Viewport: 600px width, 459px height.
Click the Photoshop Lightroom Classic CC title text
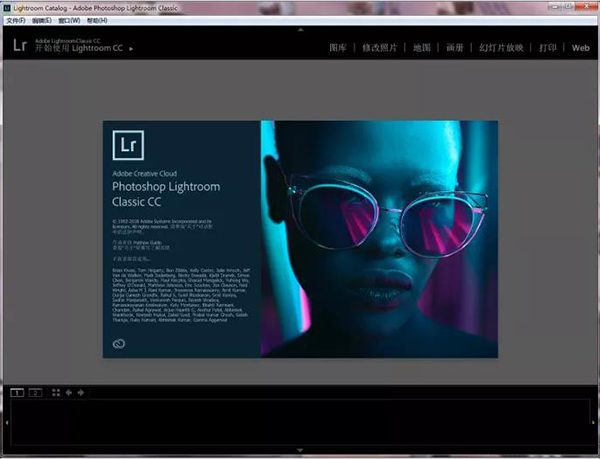pyautogui.click(x=166, y=194)
